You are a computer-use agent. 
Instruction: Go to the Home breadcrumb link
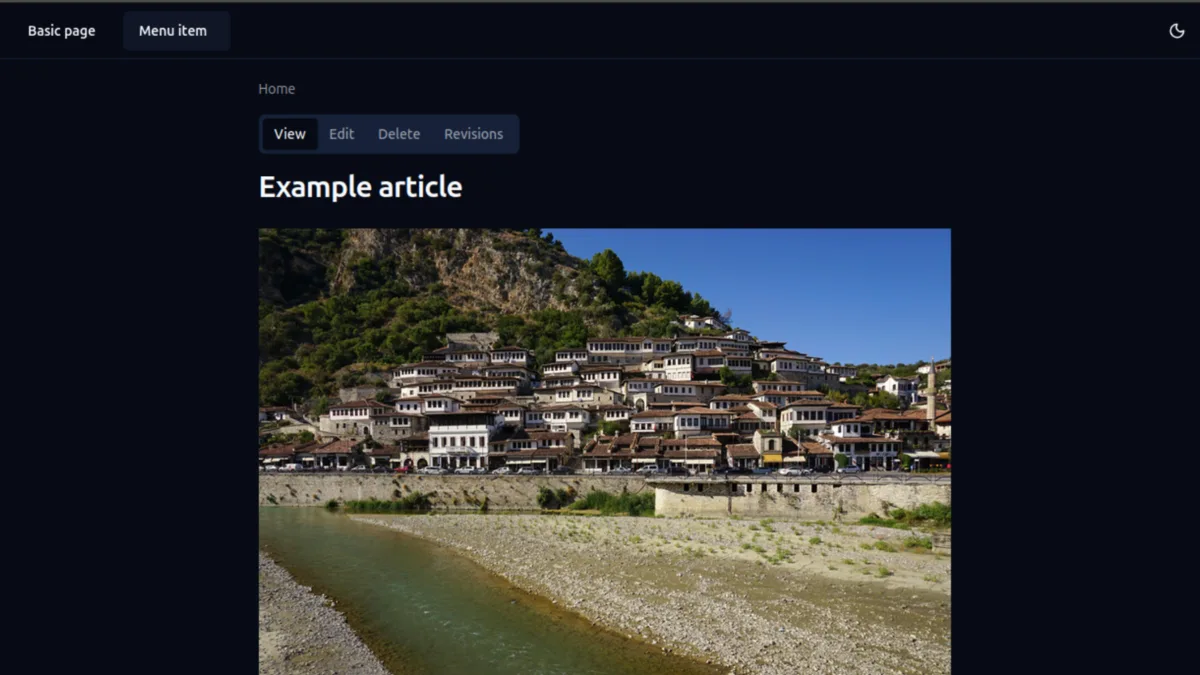pyautogui.click(x=276, y=89)
